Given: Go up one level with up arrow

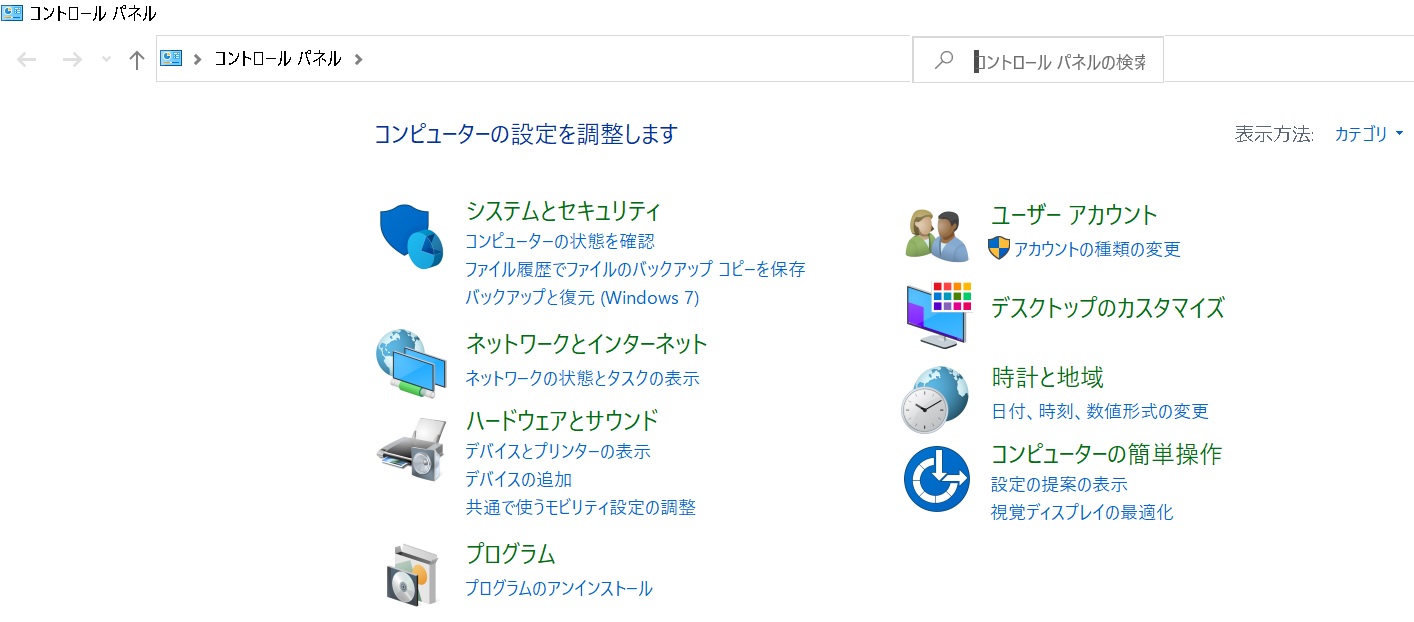Looking at the screenshot, I should [x=137, y=60].
